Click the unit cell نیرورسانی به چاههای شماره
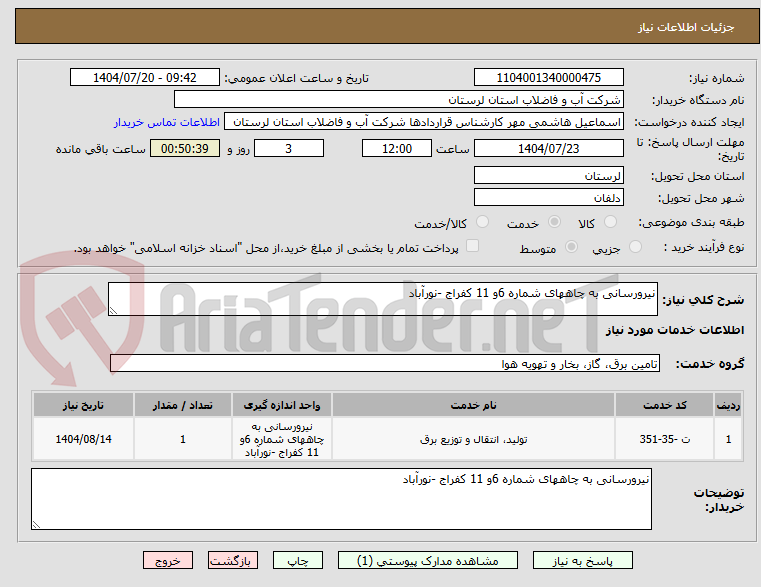The height and width of the screenshot is (587, 761). coord(281,439)
